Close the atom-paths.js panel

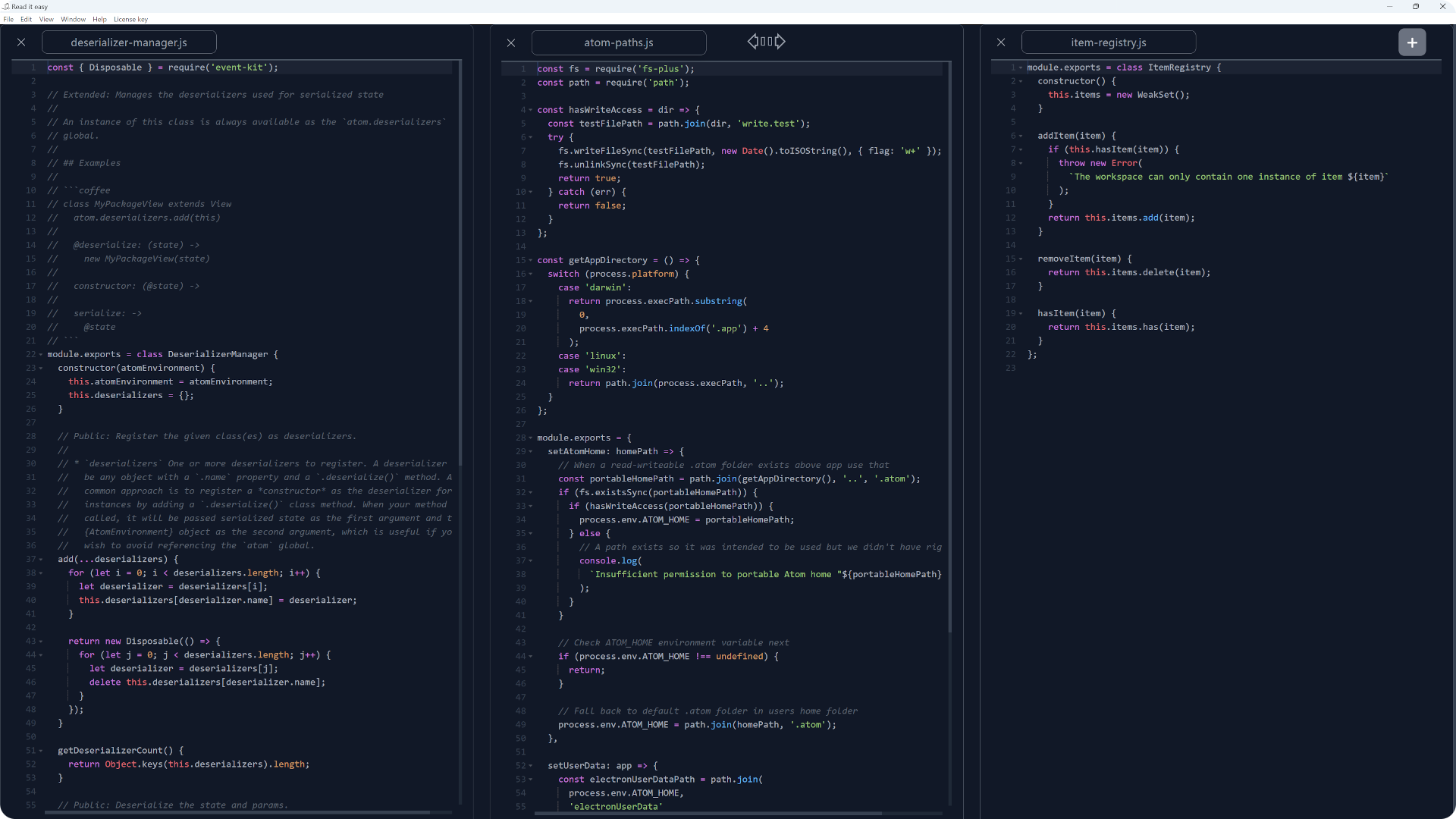pyautogui.click(x=511, y=42)
